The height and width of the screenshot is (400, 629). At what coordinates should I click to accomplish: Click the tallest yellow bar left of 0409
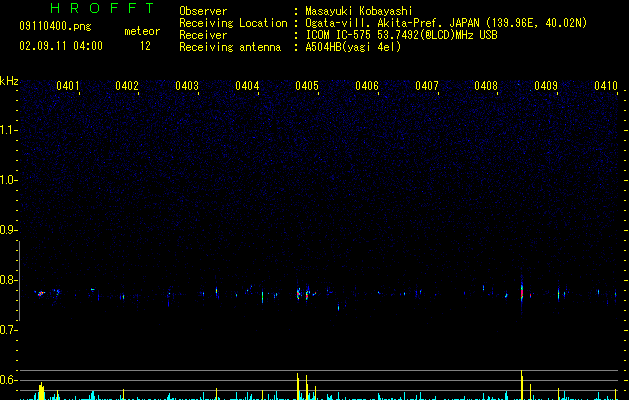[521, 385]
